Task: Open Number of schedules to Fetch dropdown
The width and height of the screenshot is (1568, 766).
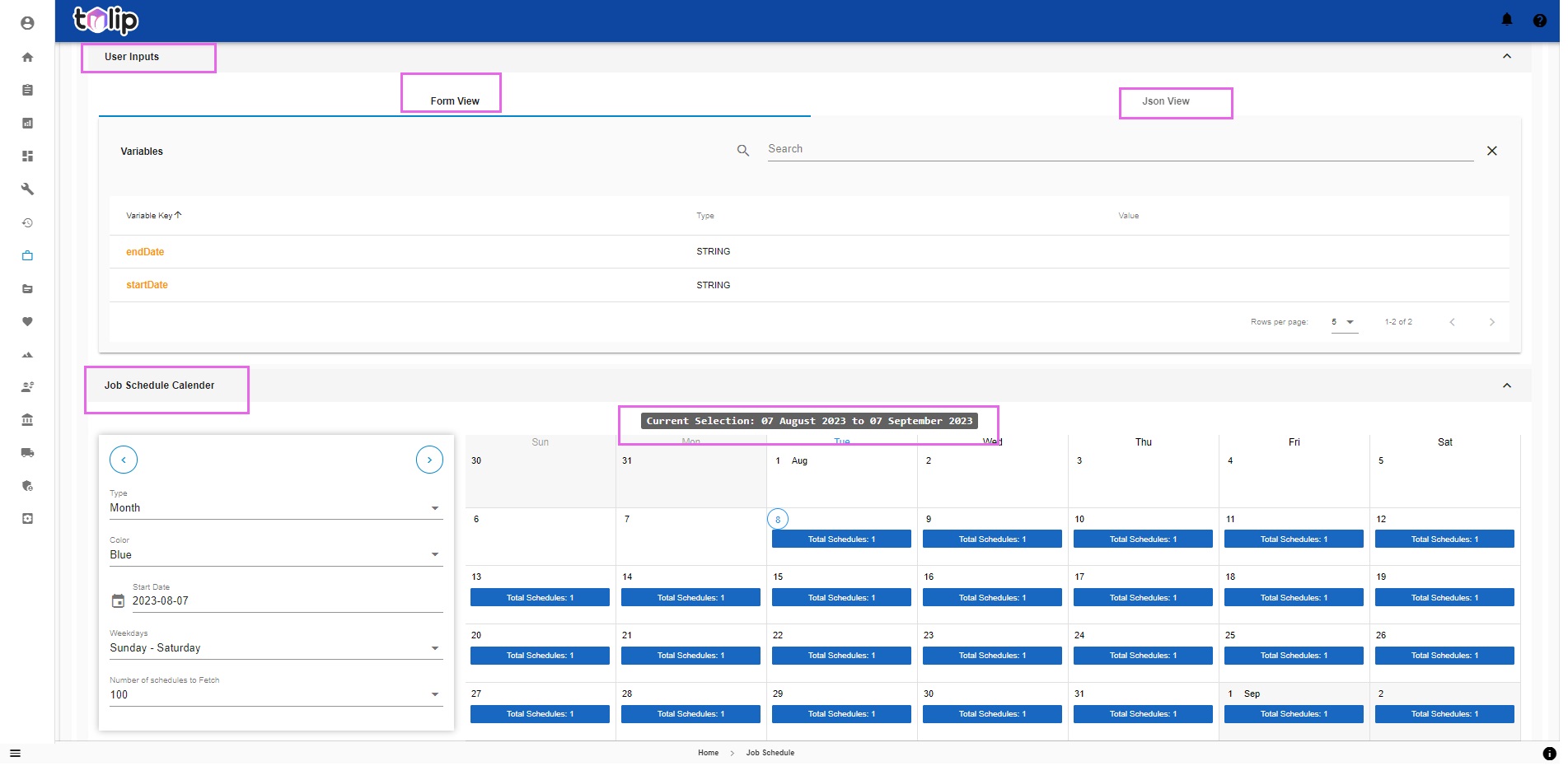Action: click(276, 695)
